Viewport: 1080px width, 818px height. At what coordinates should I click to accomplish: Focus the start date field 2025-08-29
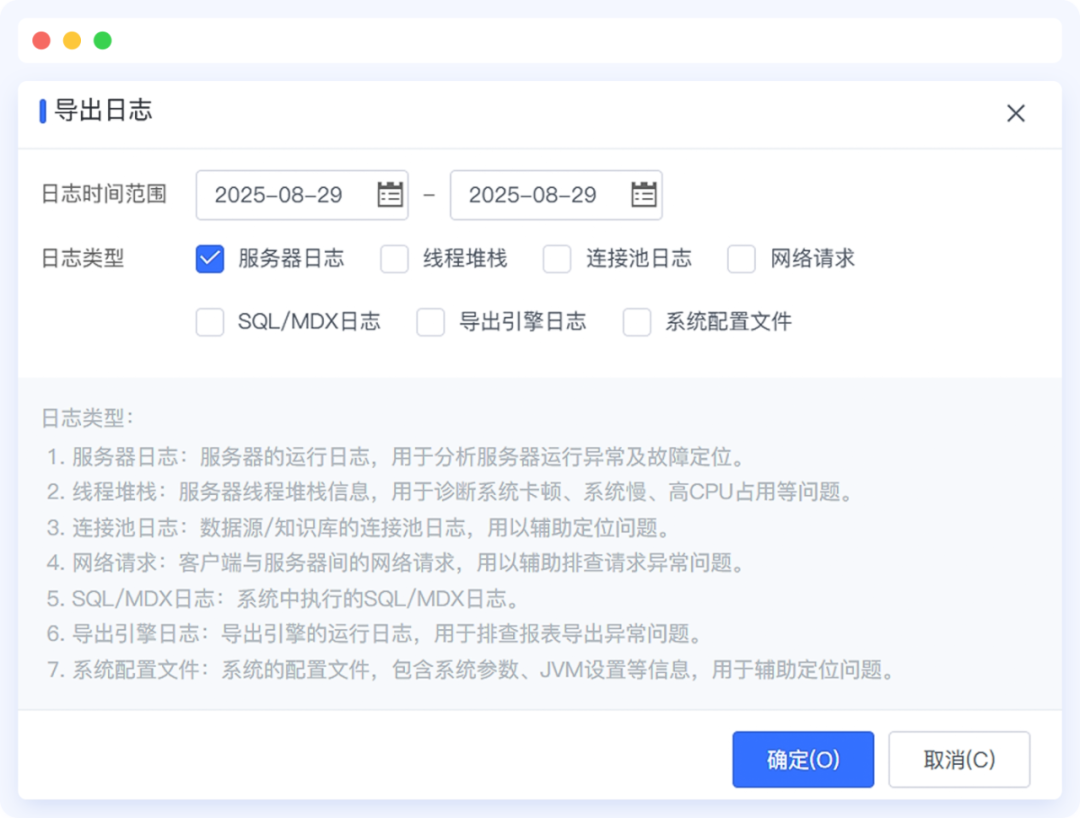pyautogui.click(x=302, y=195)
